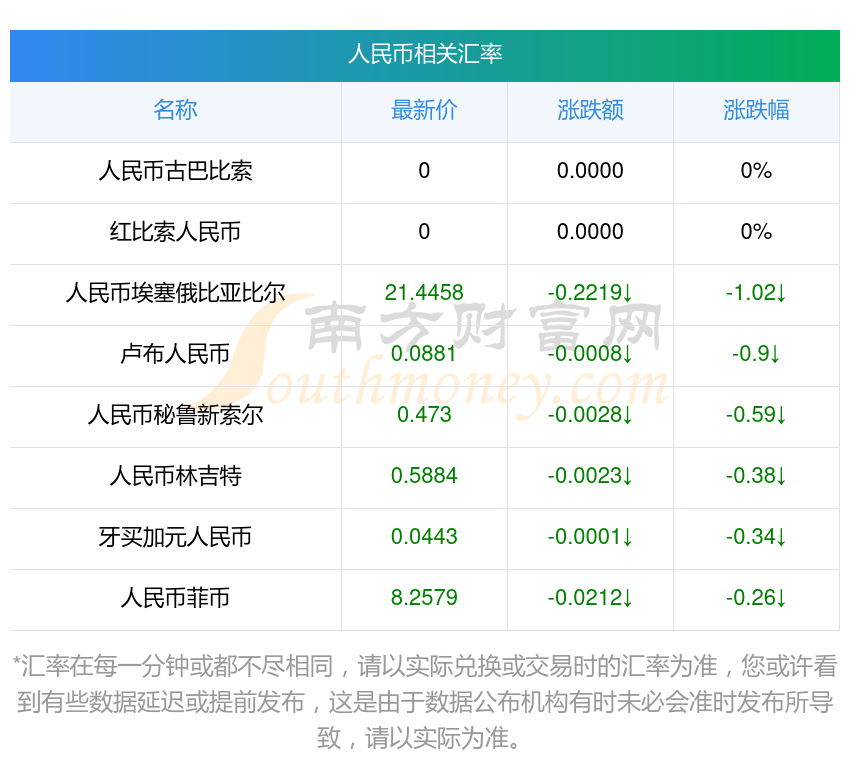Viewport: 850px width, 769px height.
Task: Click the latest price 21.4458
Action: point(424,293)
